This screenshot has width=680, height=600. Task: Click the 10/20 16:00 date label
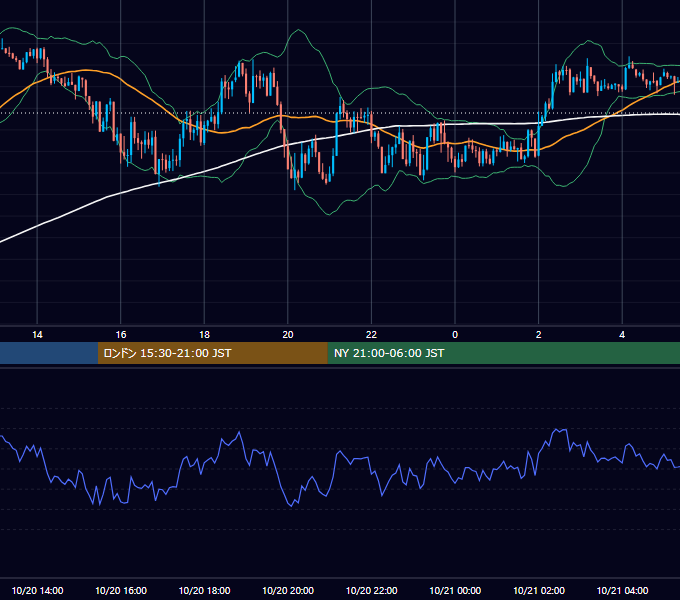click(x=121, y=590)
